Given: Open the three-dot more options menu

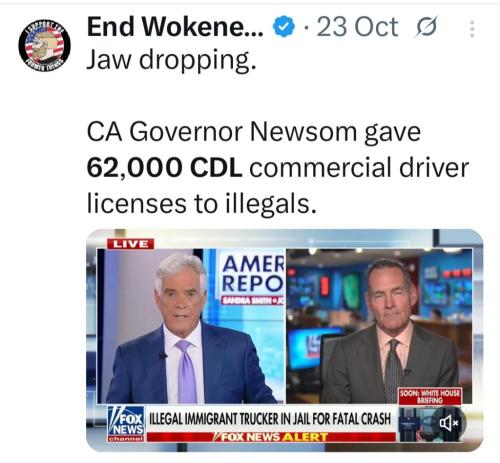Looking at the screenshot, I should point(471,29).
